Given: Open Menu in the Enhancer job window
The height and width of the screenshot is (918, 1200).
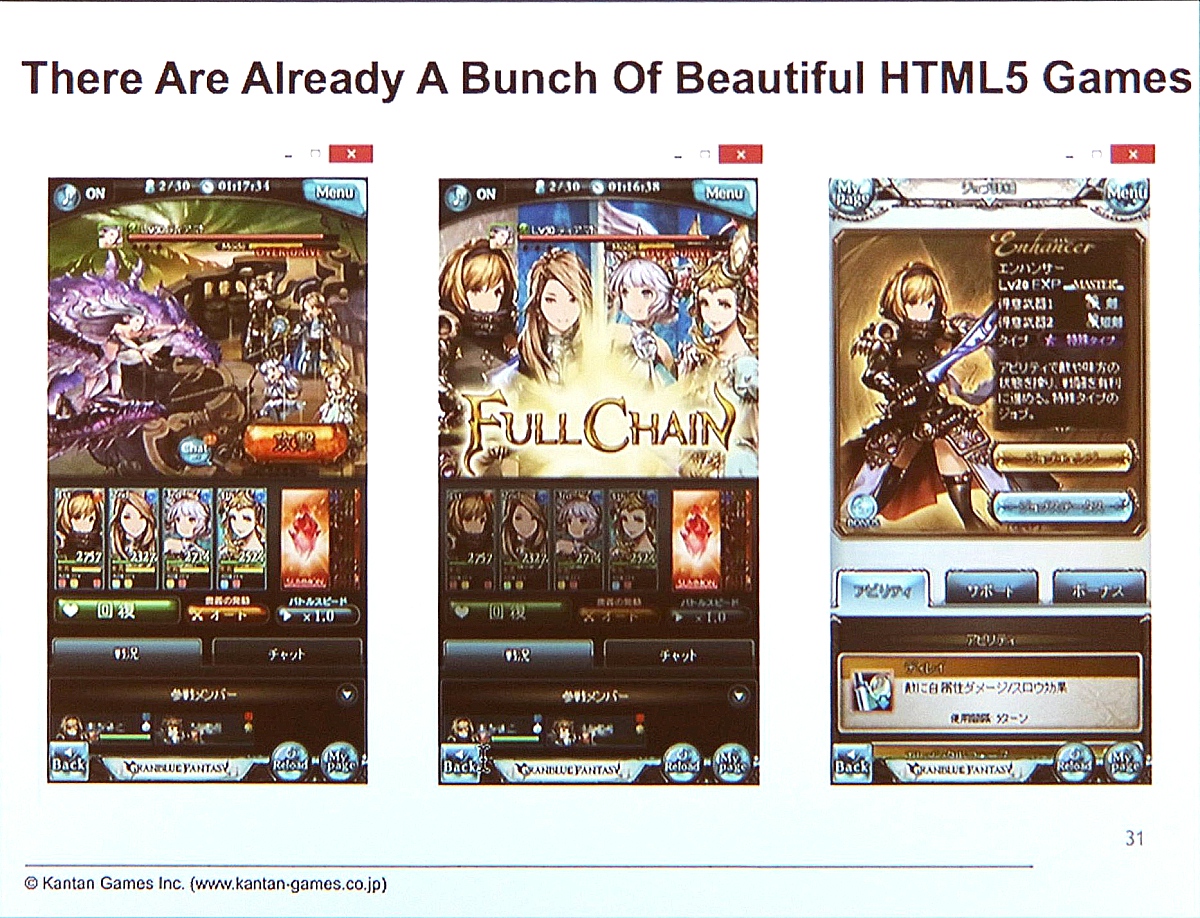Looking at the screenshot, I should coord(1127,191).
